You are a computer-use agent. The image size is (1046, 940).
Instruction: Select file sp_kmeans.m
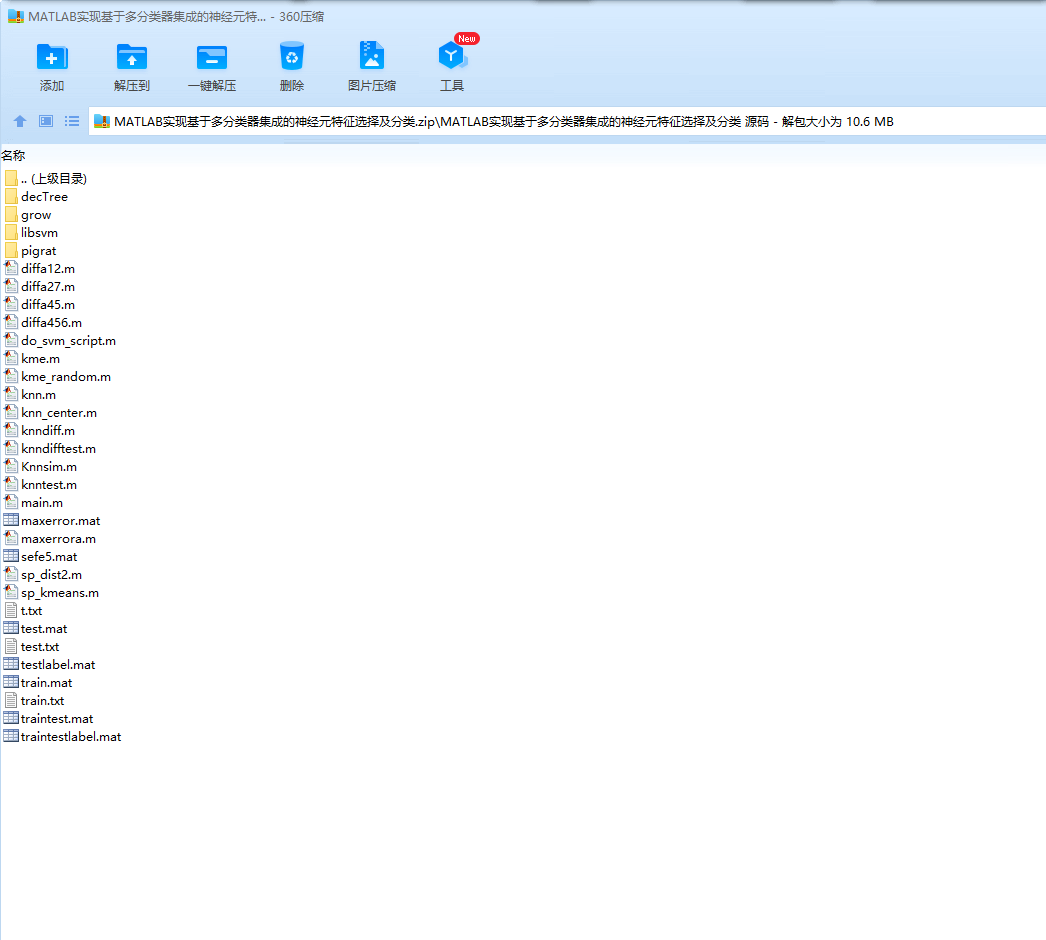51,593
